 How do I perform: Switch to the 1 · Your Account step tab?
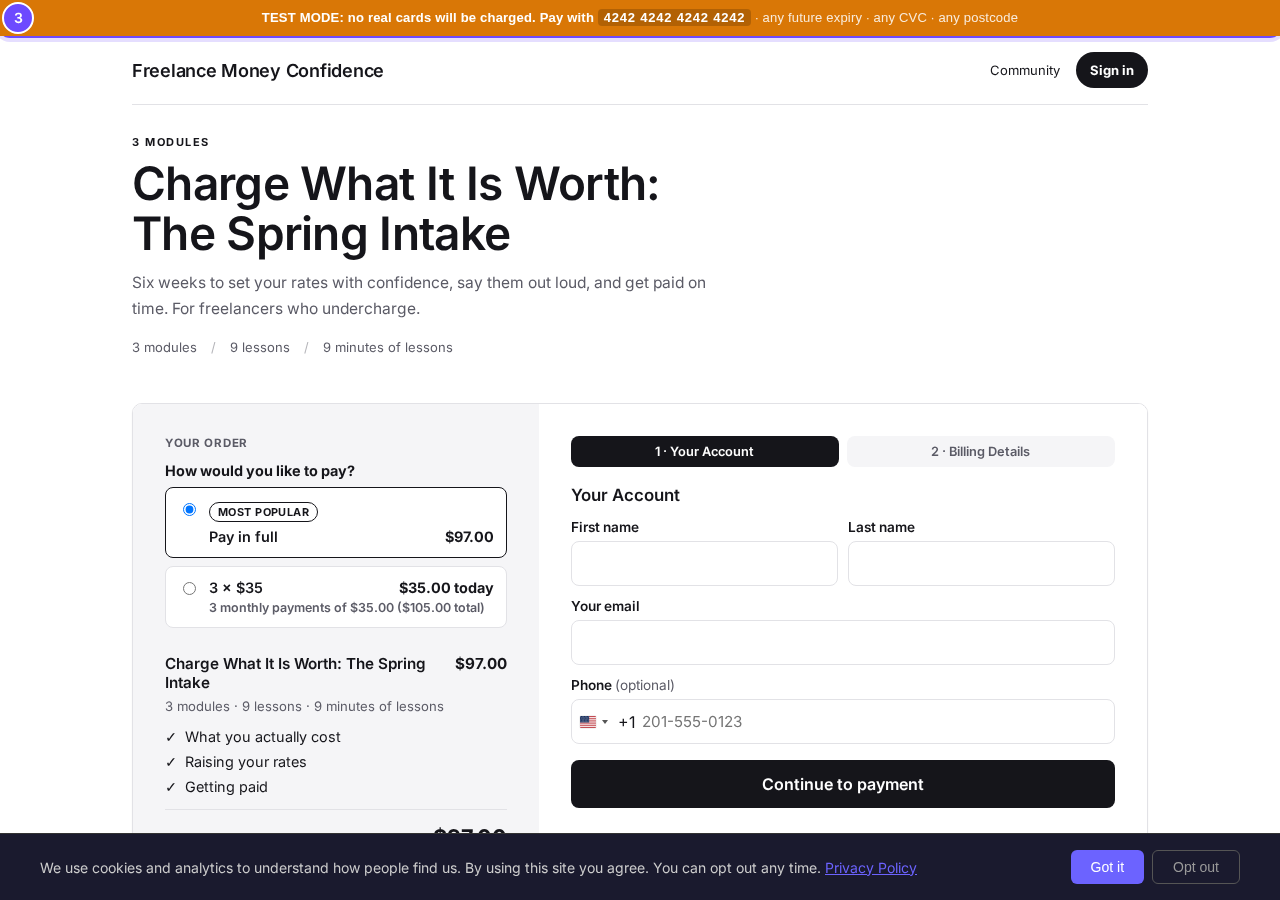tap(705, 451)
